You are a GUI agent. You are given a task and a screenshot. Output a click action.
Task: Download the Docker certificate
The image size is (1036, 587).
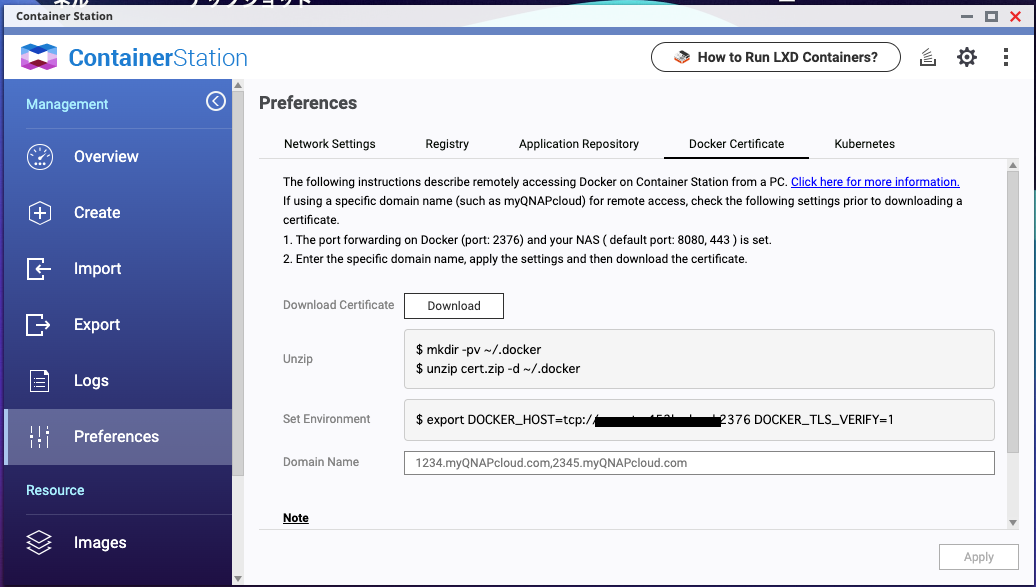pyautogui.click(x=454, y=306)
